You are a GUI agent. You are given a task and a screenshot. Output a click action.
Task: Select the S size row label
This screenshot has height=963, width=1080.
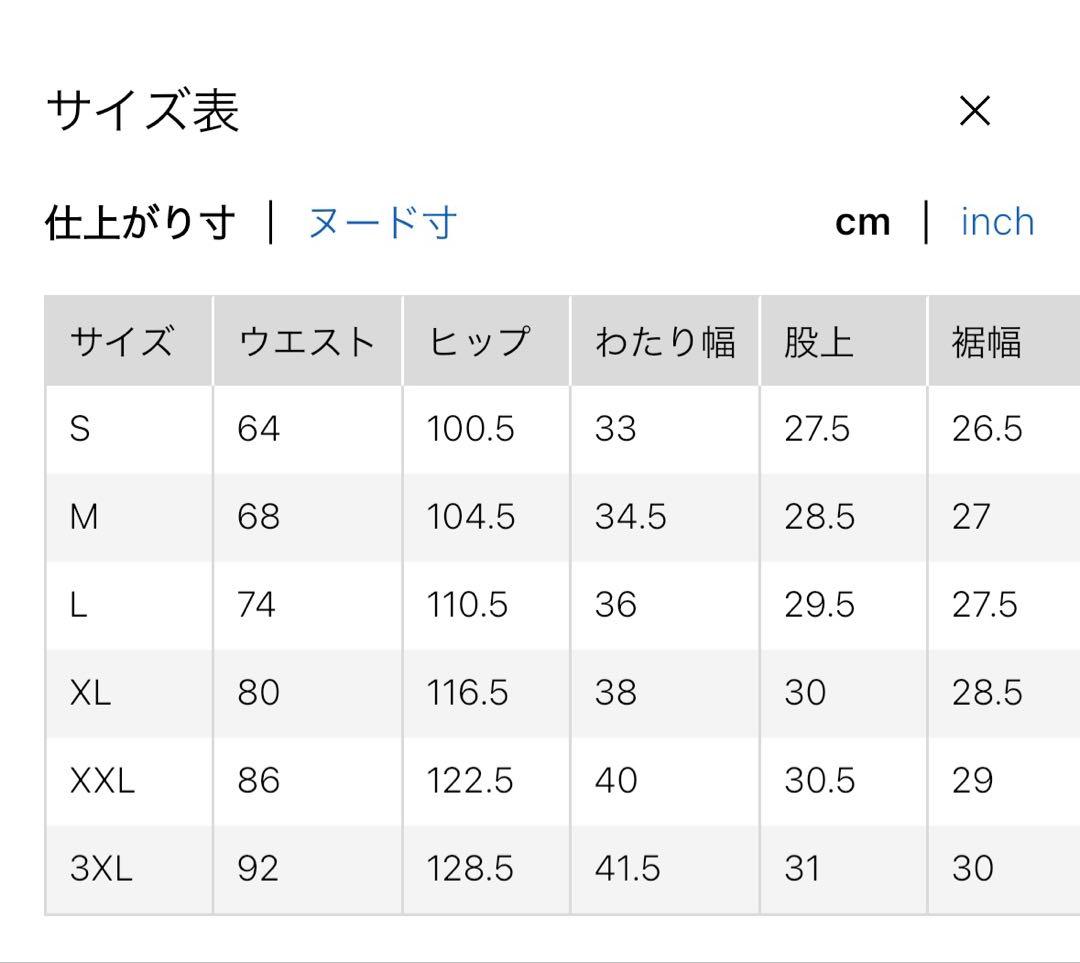[x=80, y=429]
